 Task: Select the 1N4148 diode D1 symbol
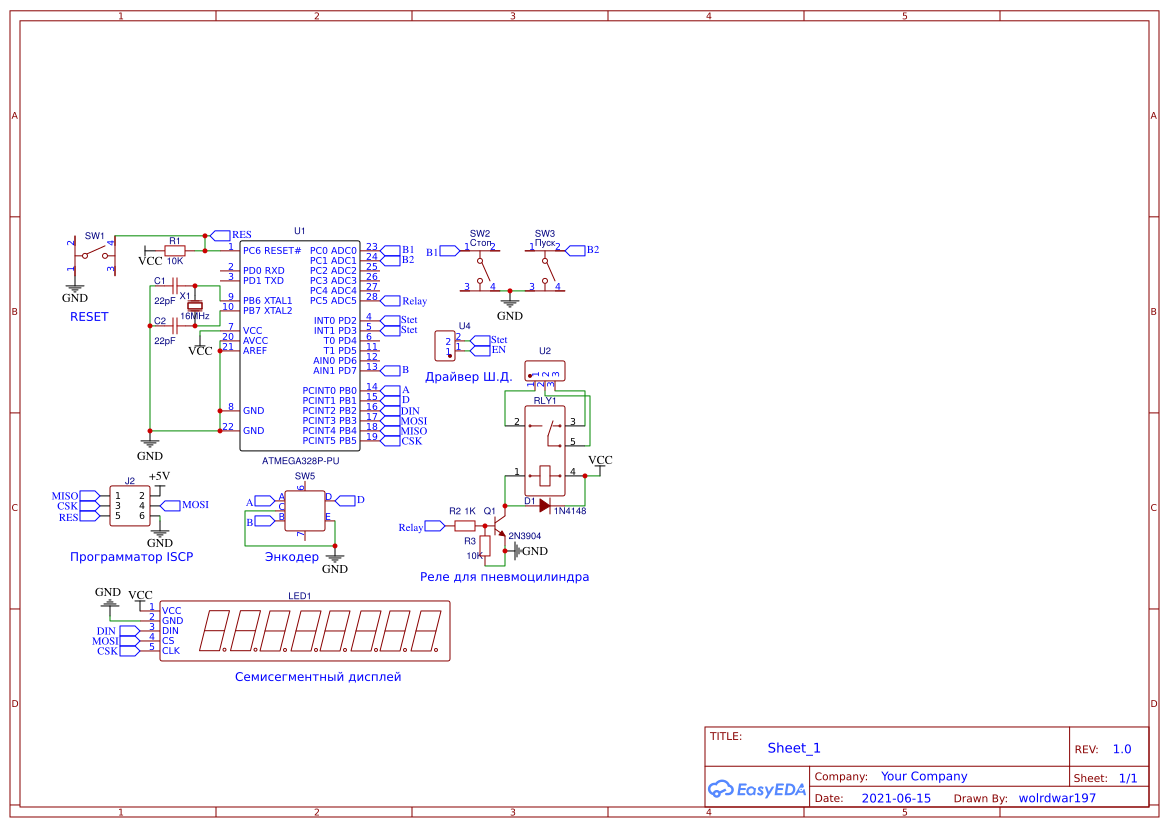pyautogui.click(x=545, y=504)
